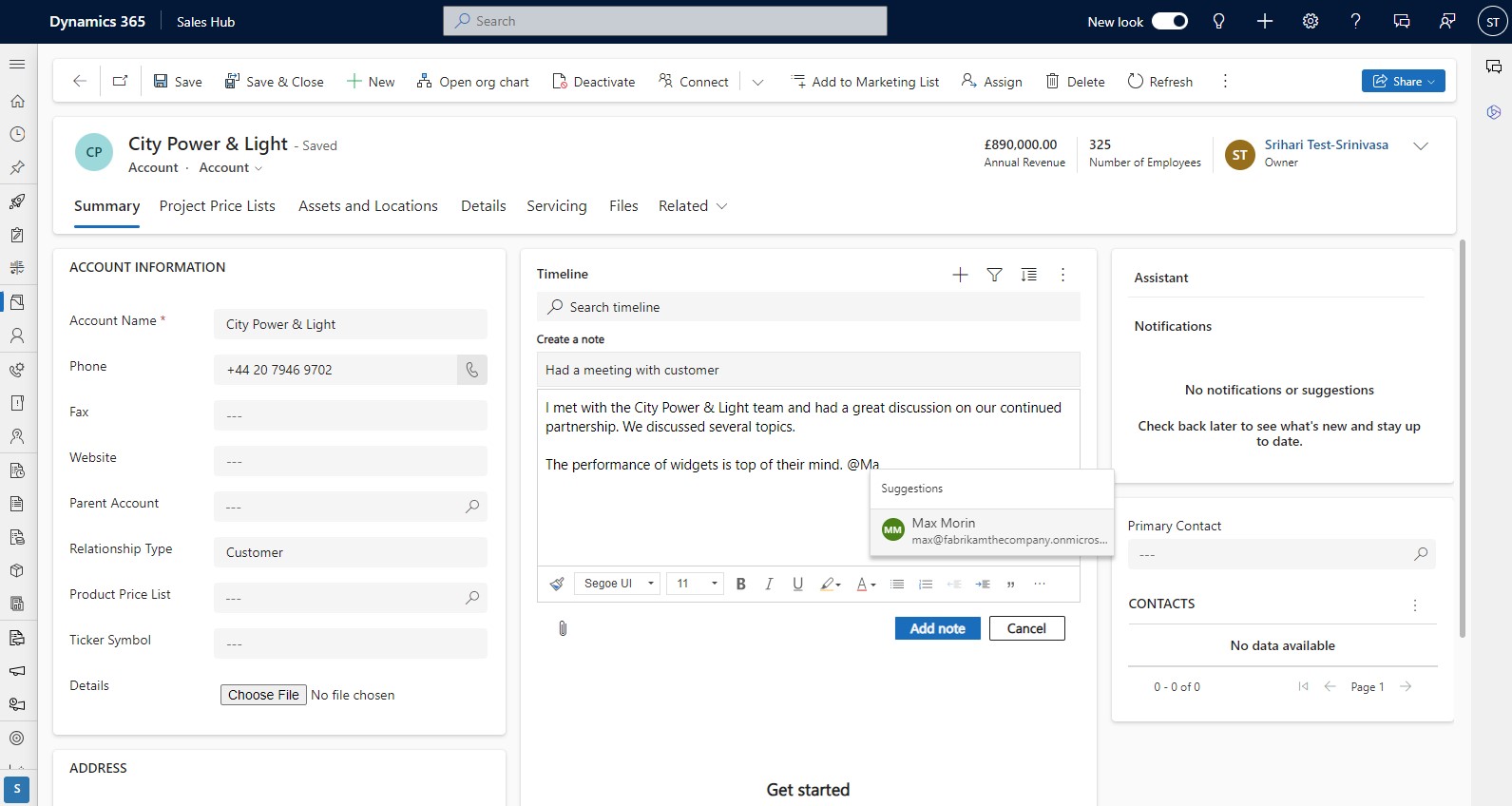Apply bold formatting in note editor
The width and height of the screenshot is (1512, 806).
pos(740,584)
